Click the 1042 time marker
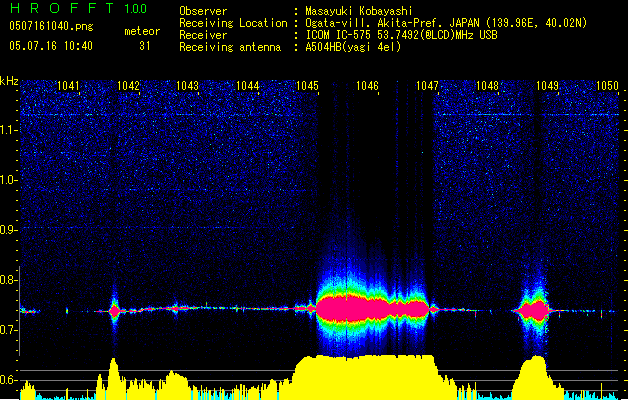The width and height of the screenshot is (629, 400). pos(128,85)
